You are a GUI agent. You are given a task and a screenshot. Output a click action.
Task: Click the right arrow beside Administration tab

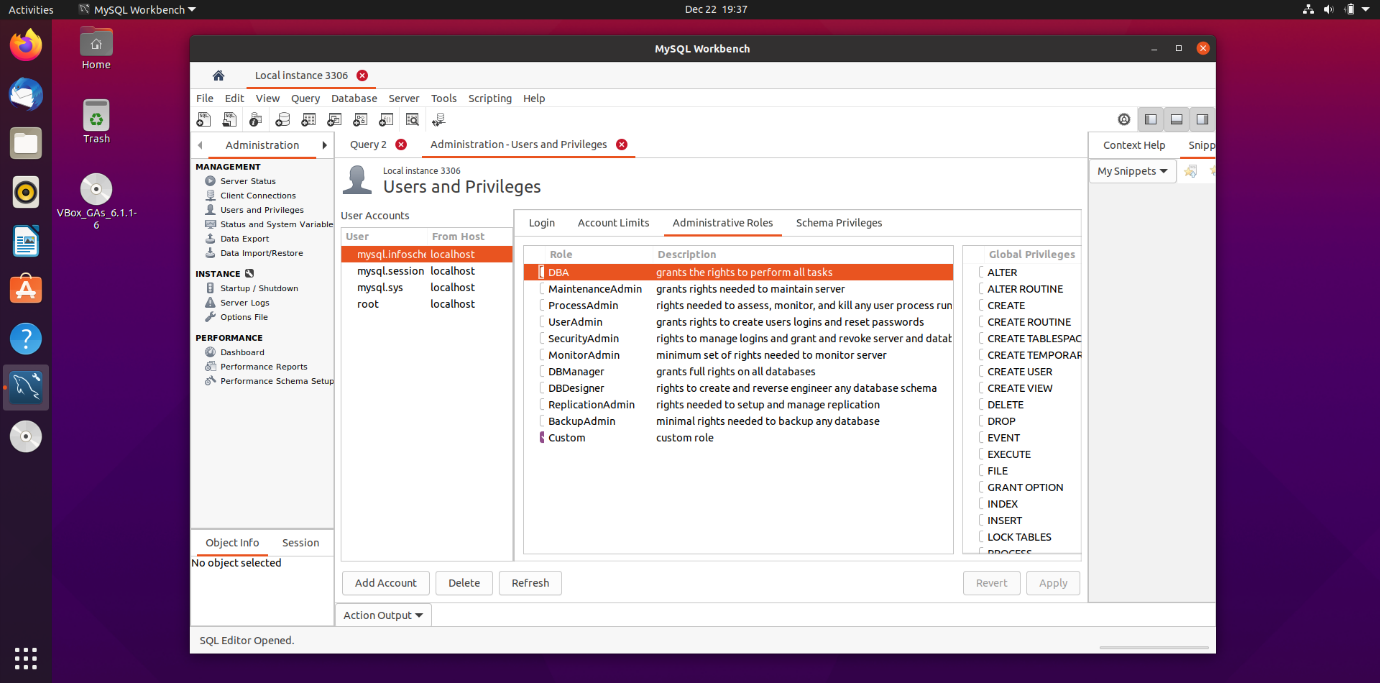point(324,145)
